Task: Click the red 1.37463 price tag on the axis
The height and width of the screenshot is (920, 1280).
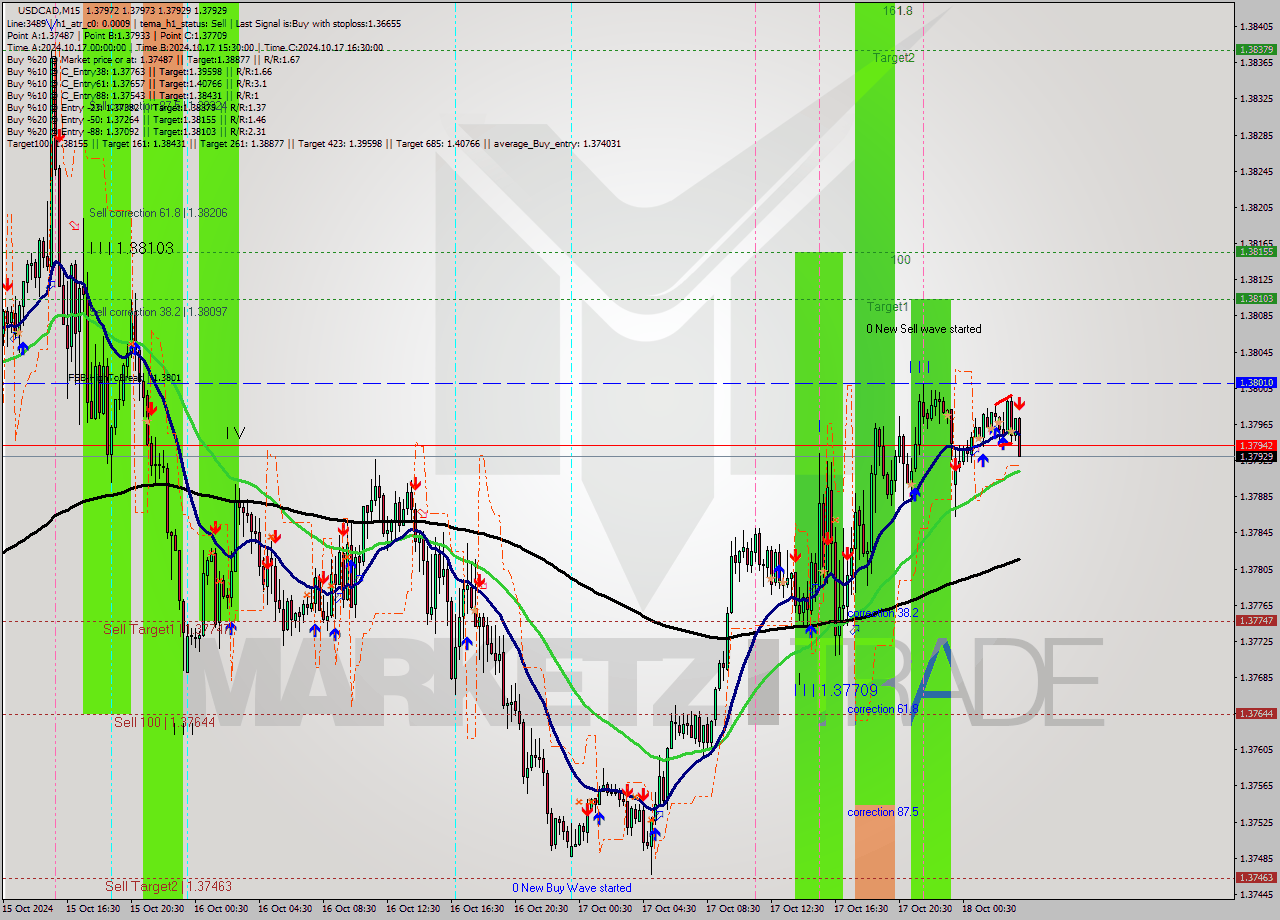Action: pyautogui.click(x=1256, y=876)
